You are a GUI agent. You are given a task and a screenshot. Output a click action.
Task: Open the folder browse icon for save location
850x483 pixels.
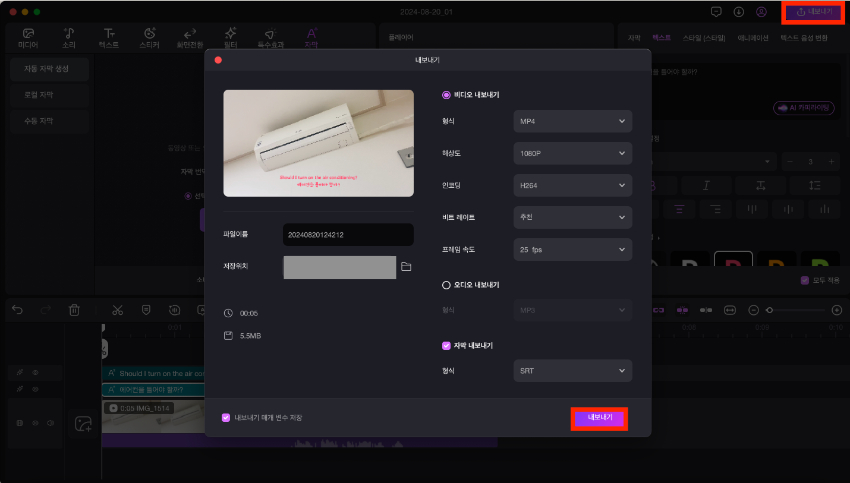(406, 267)
